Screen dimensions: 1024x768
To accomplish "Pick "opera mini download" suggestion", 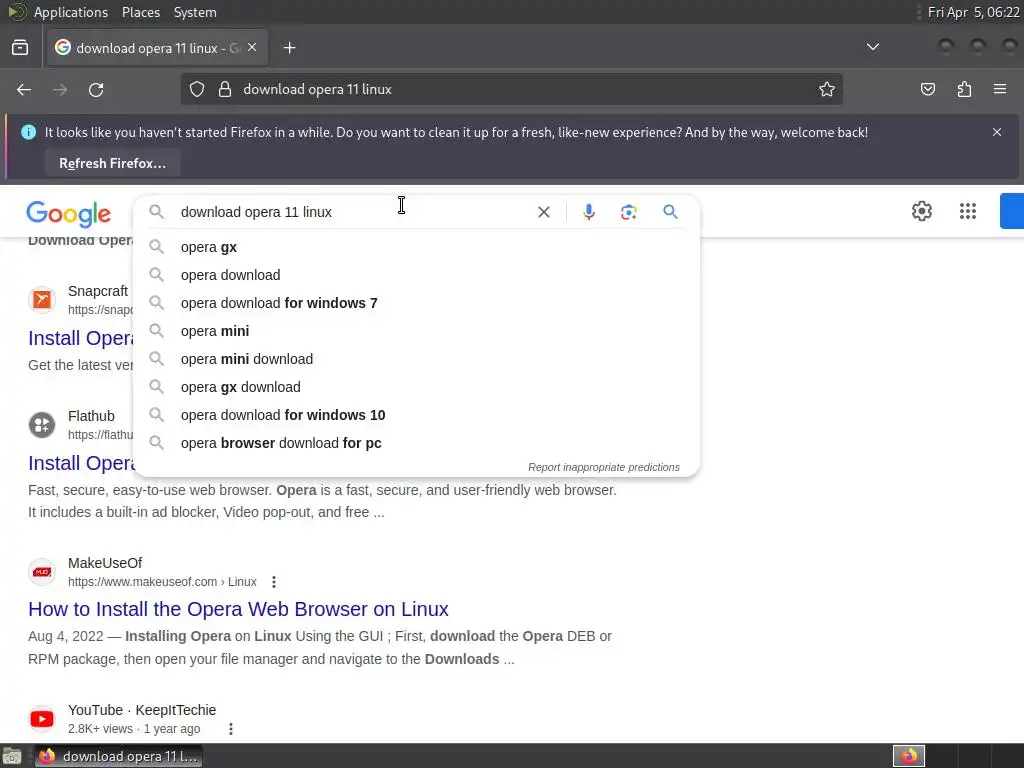I will [416, 359].
